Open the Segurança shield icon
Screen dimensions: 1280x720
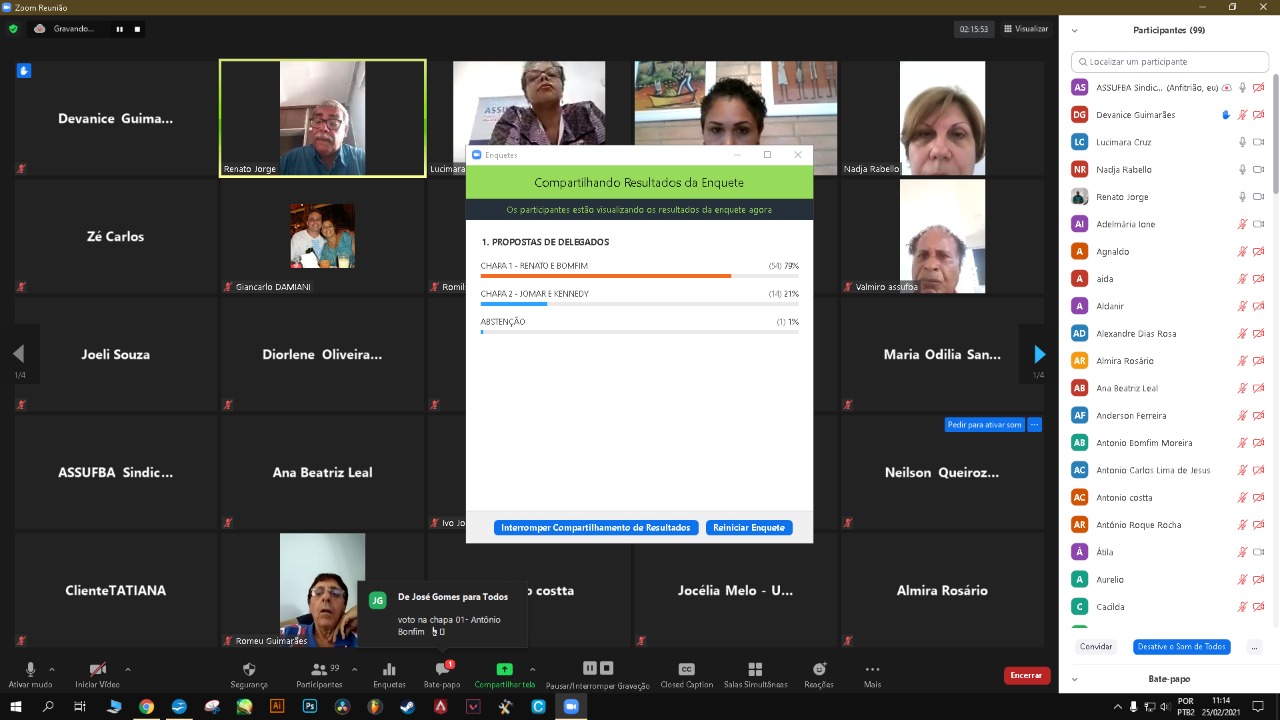click(x=249, y=669)
